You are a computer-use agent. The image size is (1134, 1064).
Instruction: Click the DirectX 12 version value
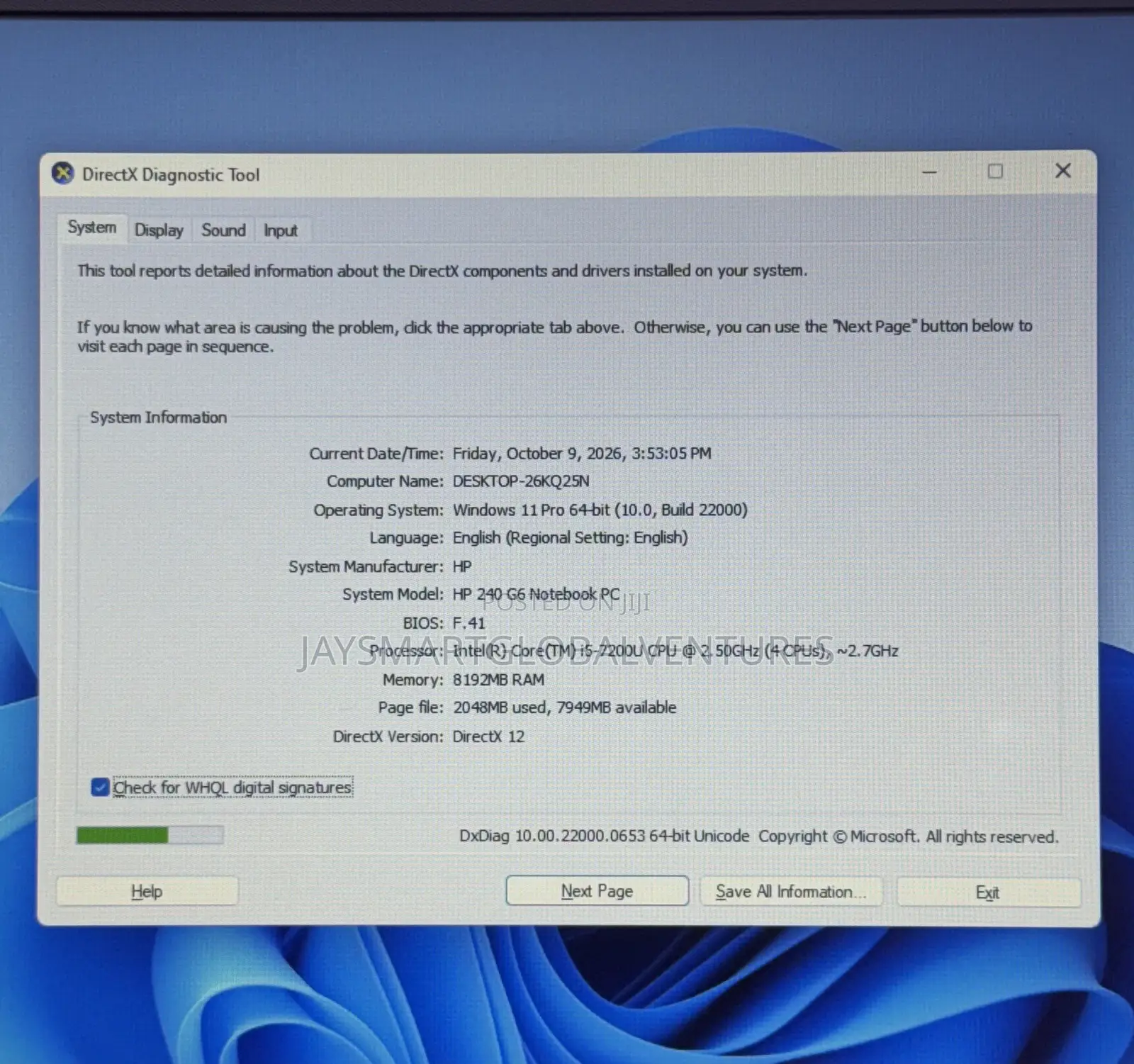(488, 737)
